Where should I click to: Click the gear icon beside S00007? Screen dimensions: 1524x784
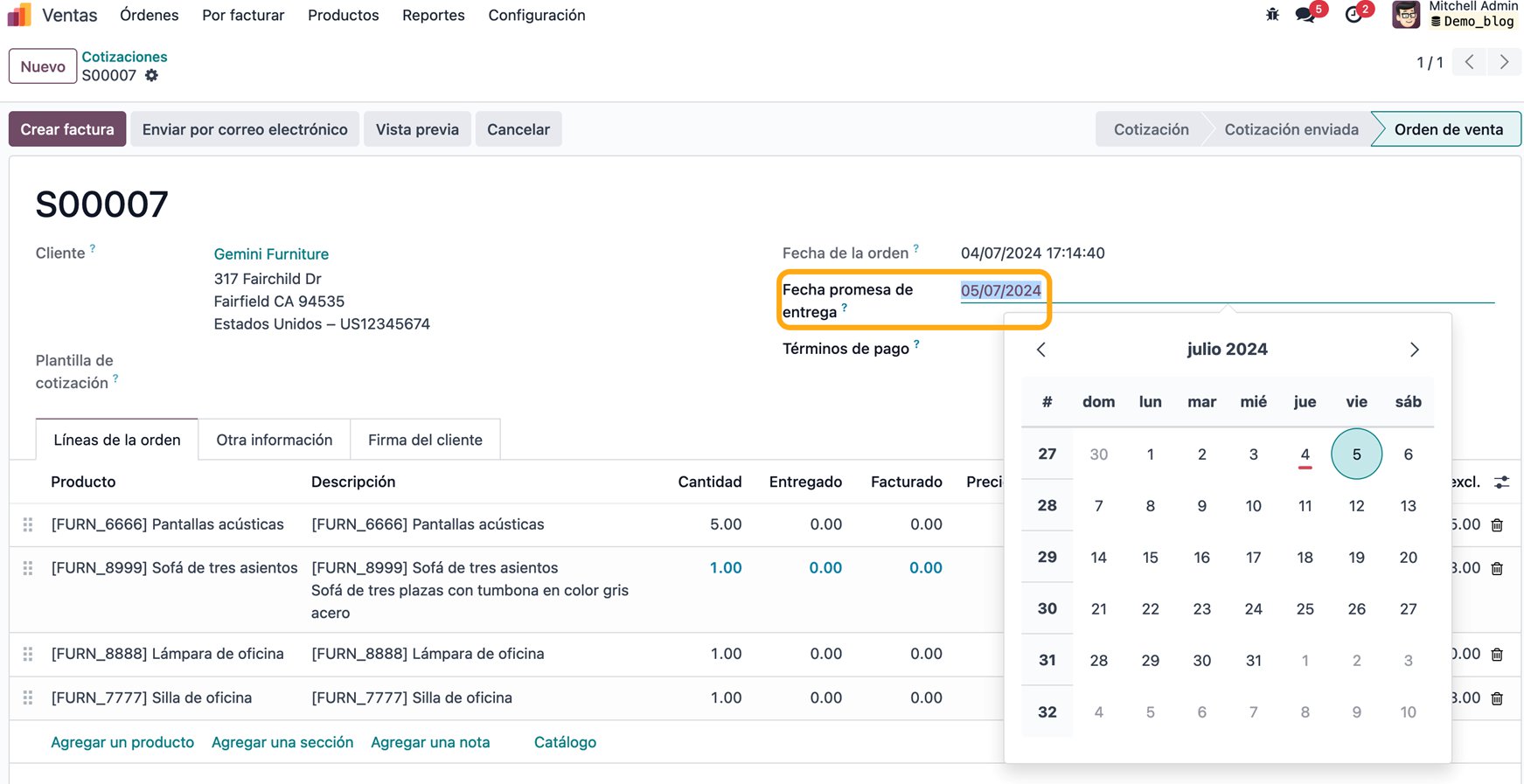(151, 75)
